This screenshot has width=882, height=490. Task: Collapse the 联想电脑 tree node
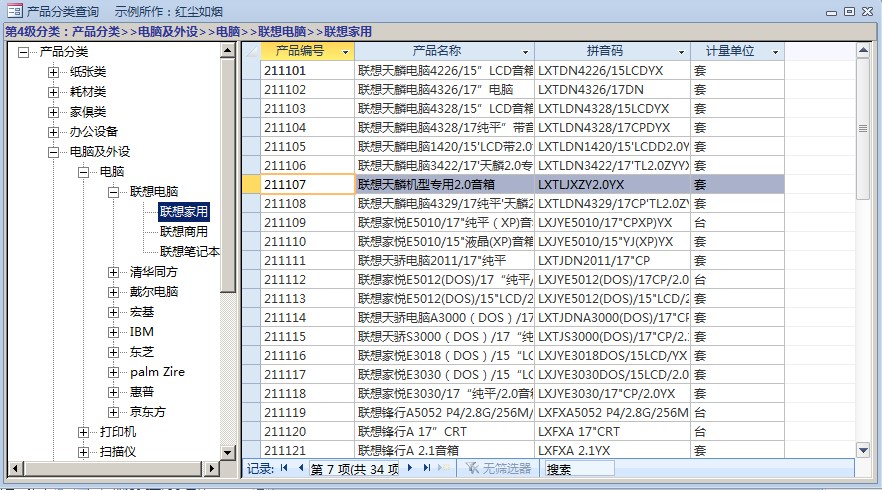[114, 192]
